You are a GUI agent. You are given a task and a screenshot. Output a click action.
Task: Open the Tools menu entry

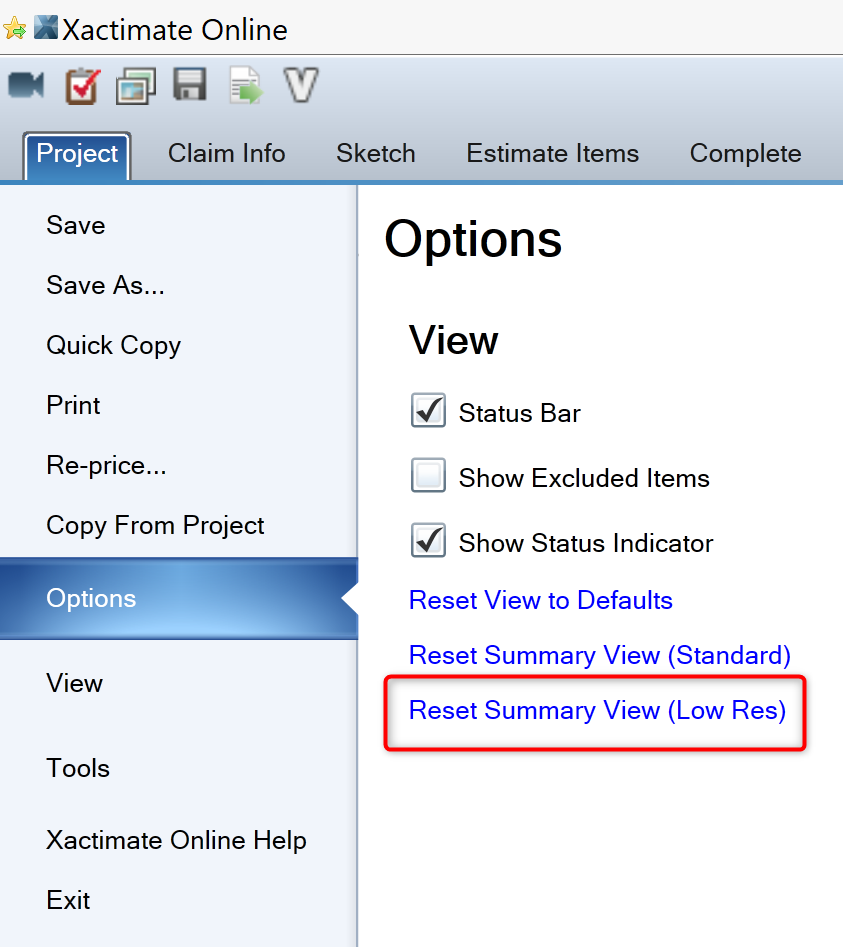pyautogui.click(x=78, y=769)
